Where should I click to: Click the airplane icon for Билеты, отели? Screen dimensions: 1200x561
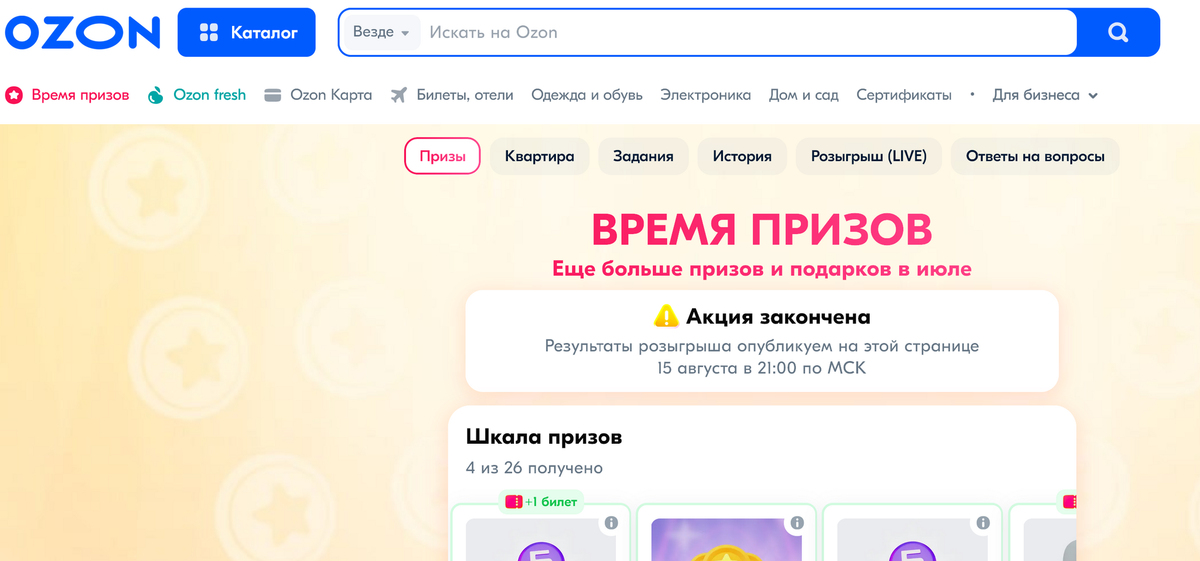click(399, 95)
